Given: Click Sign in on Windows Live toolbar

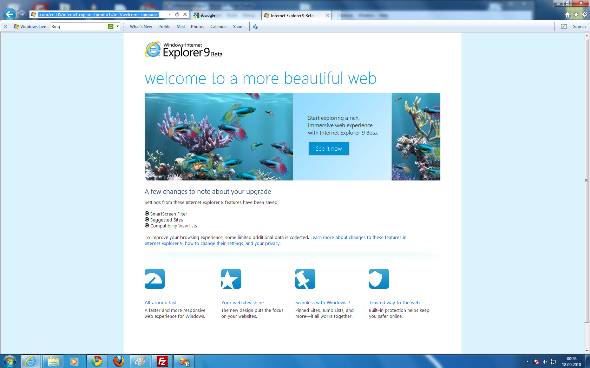Looking at the screenshot, I should [579, 27].
